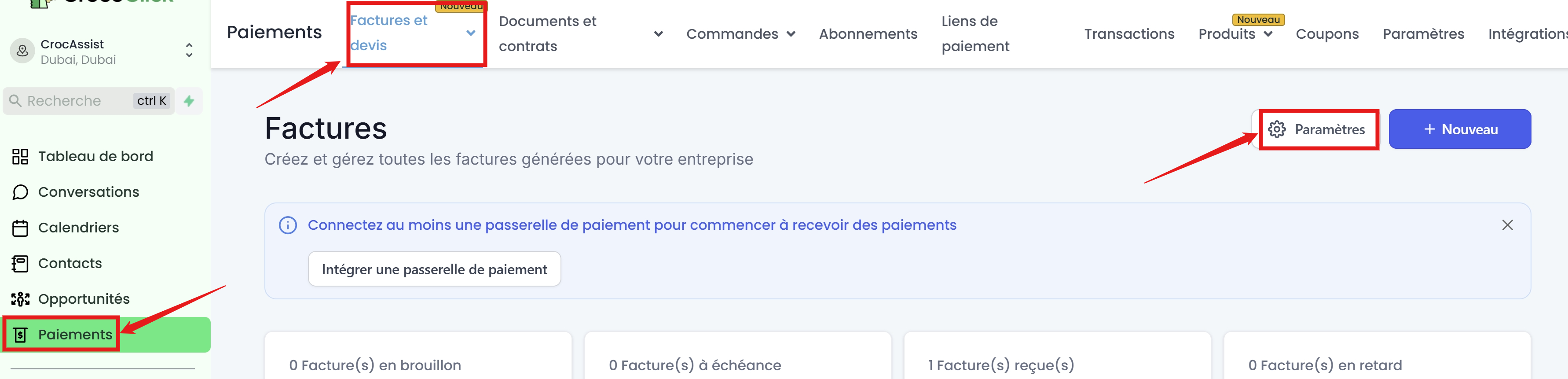The image size is (1568, 379).
Task: Expand the CrocAssist account switcher
Action: pyautogui.click(x=189, y=51)
